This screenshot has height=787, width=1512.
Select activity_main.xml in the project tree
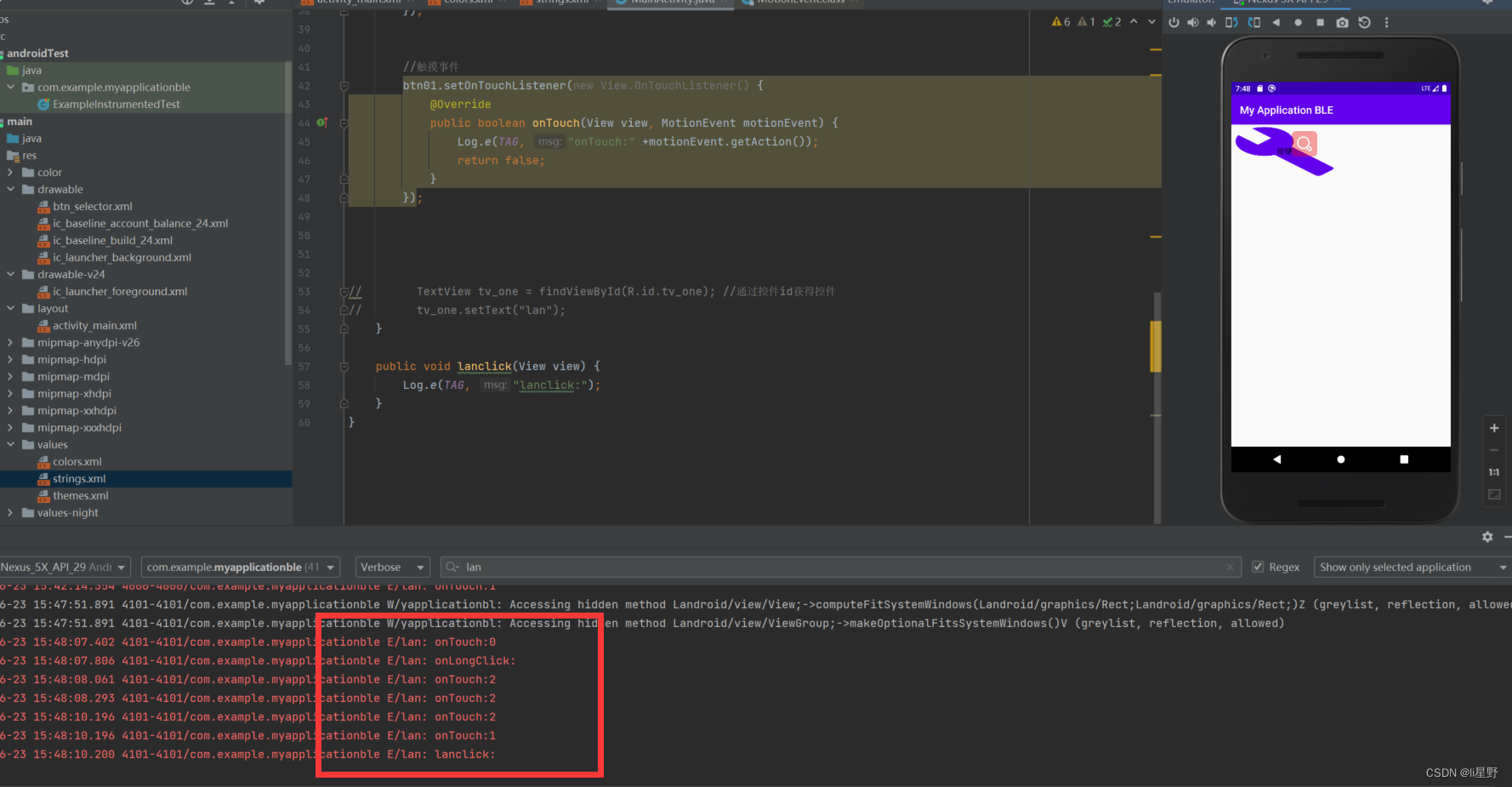94,325
